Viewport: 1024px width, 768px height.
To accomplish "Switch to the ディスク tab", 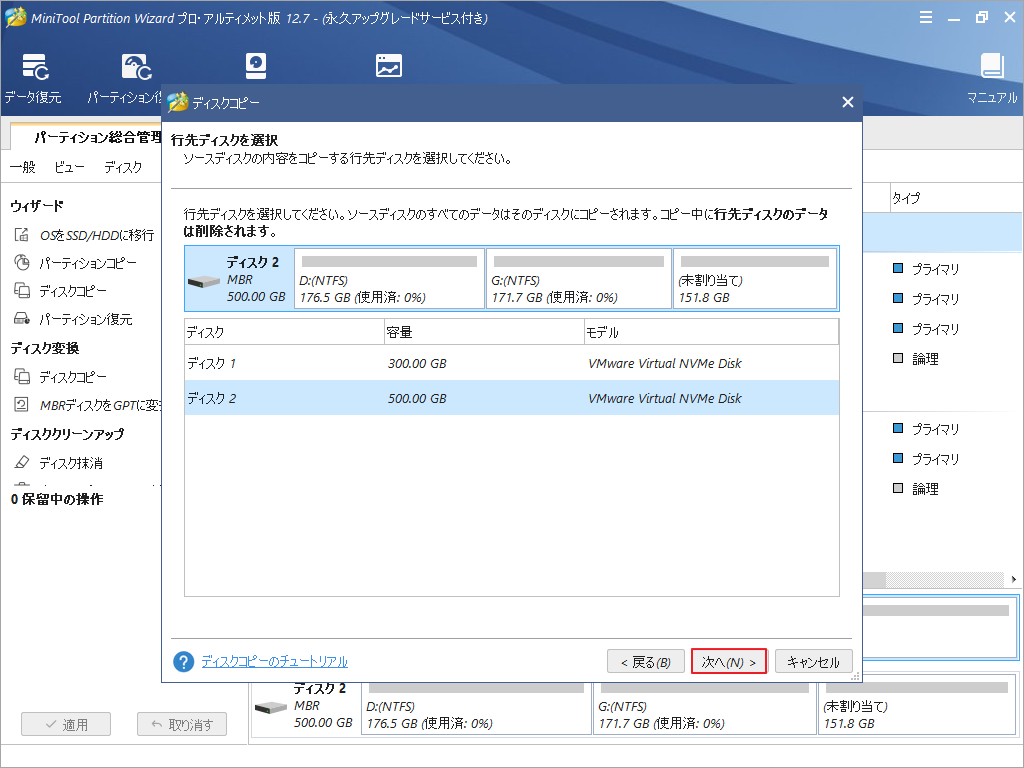I will click(x=123, y=167).
